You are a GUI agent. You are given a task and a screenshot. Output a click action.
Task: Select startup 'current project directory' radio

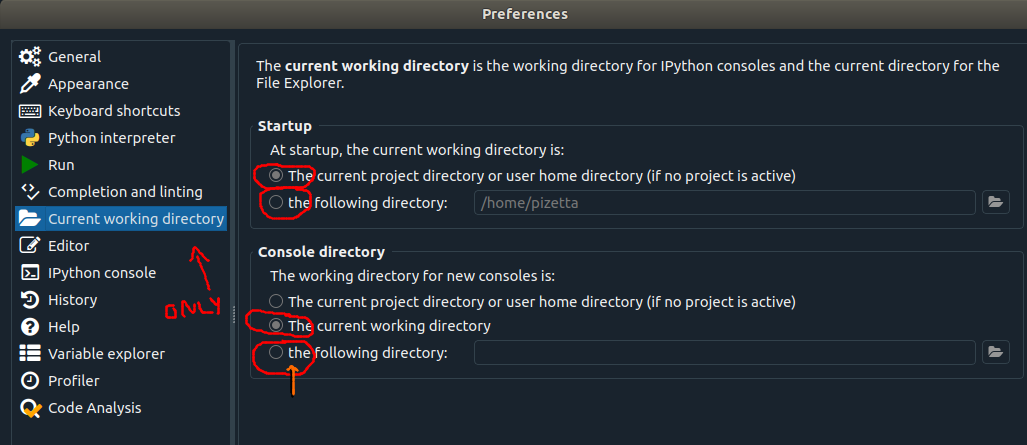(276, 176)
